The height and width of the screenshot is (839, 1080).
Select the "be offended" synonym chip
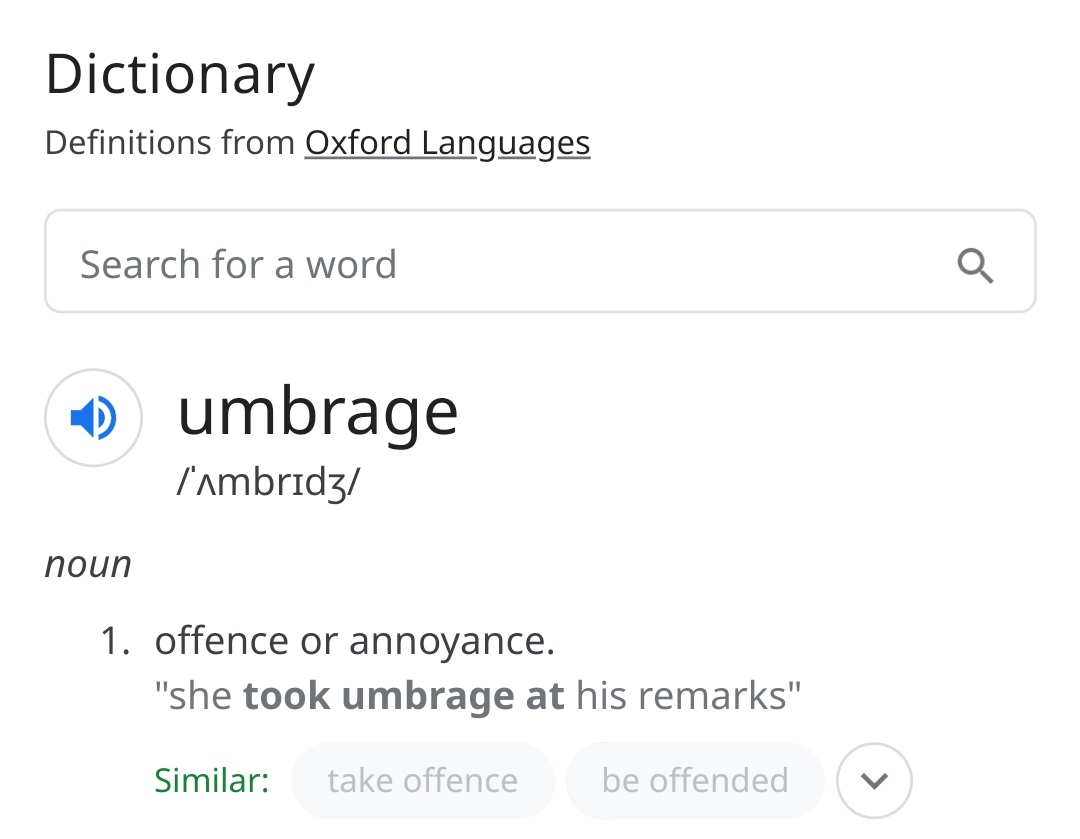pos(695,780)
